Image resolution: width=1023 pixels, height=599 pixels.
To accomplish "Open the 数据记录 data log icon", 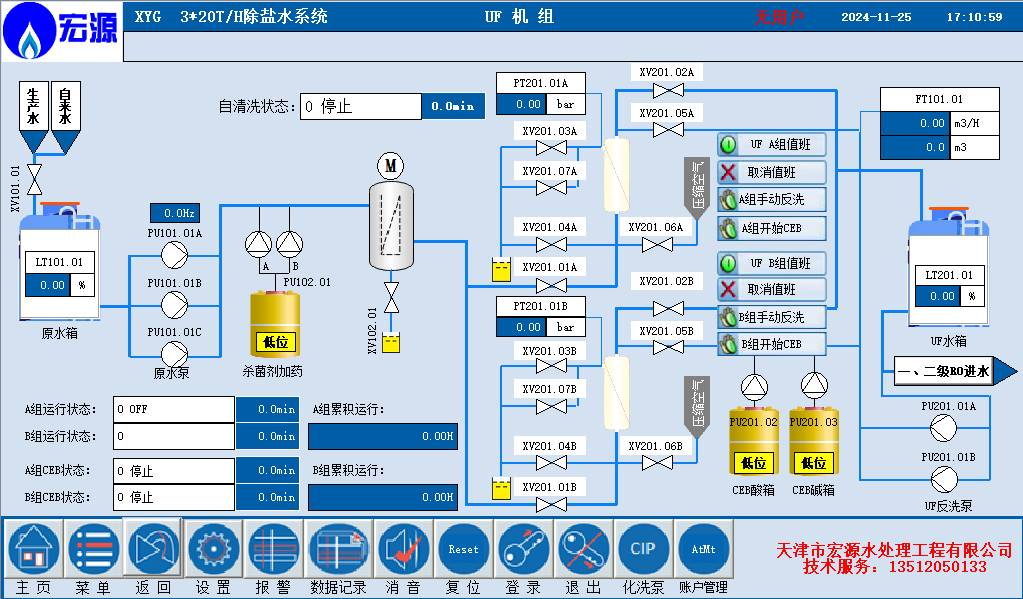I will point(339,549).
